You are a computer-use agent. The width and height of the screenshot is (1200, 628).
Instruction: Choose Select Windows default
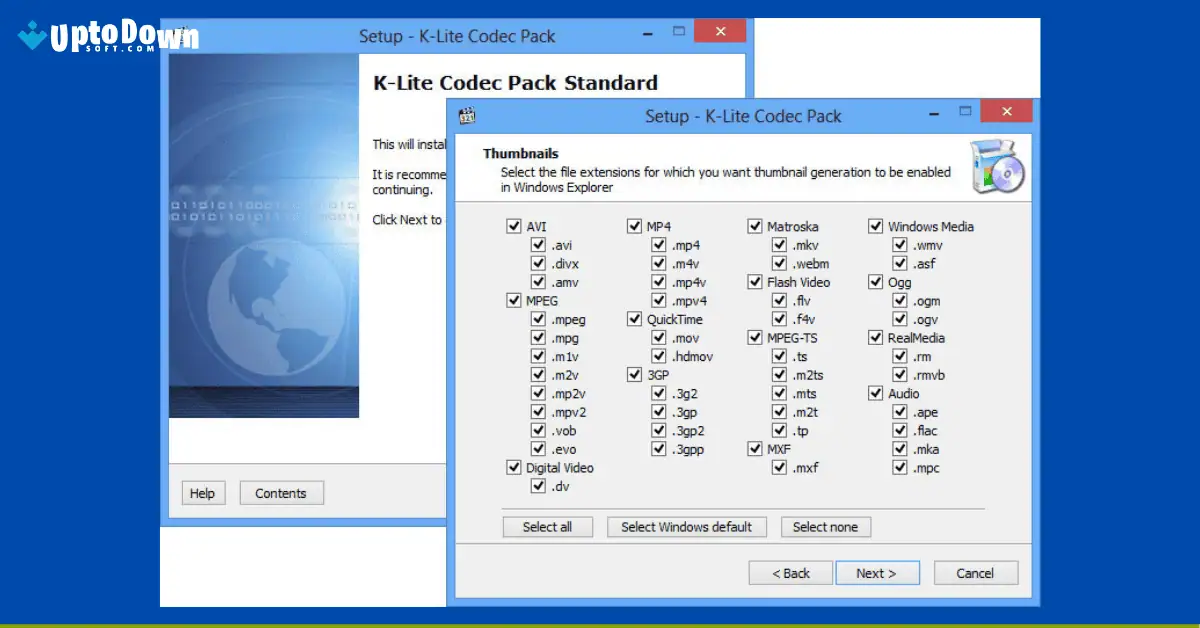(686, 527)
